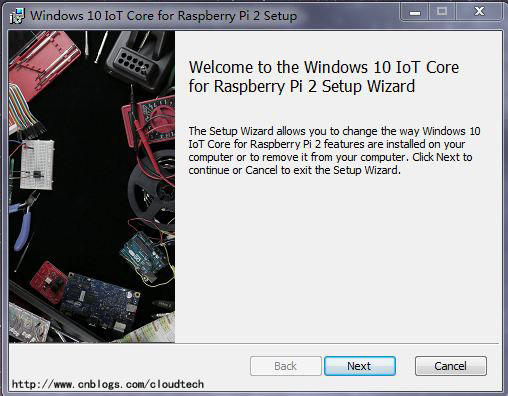Click the "The Setup Wizard allows you" description paragraph
The height and width of the screenshot is (396, 508).
click(x=334, y=150)
